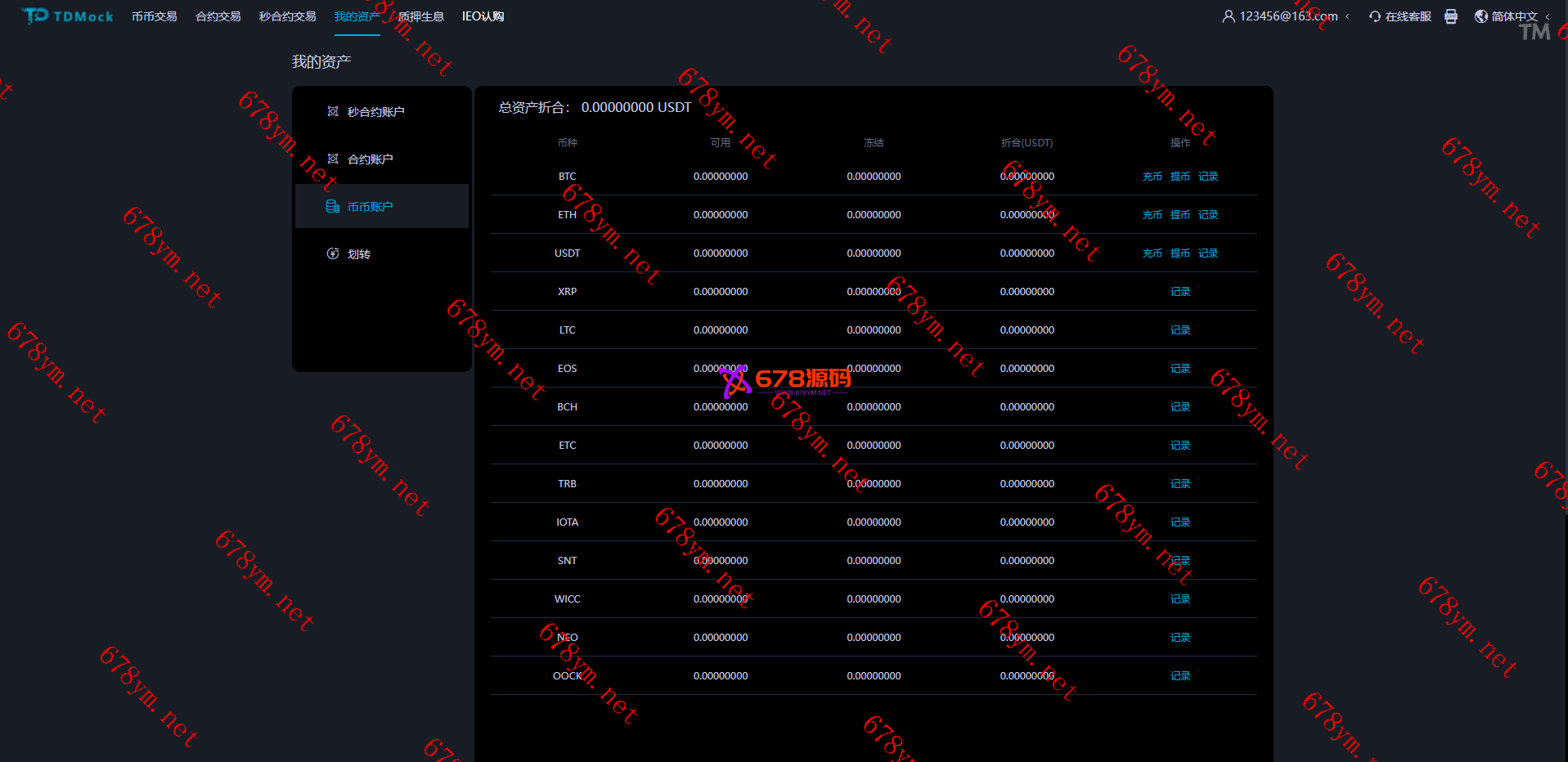This screenshot has width=1568, height=762.
Task: Click the 合约账户 sidebar icon
Action: click(x=333, y=159)
